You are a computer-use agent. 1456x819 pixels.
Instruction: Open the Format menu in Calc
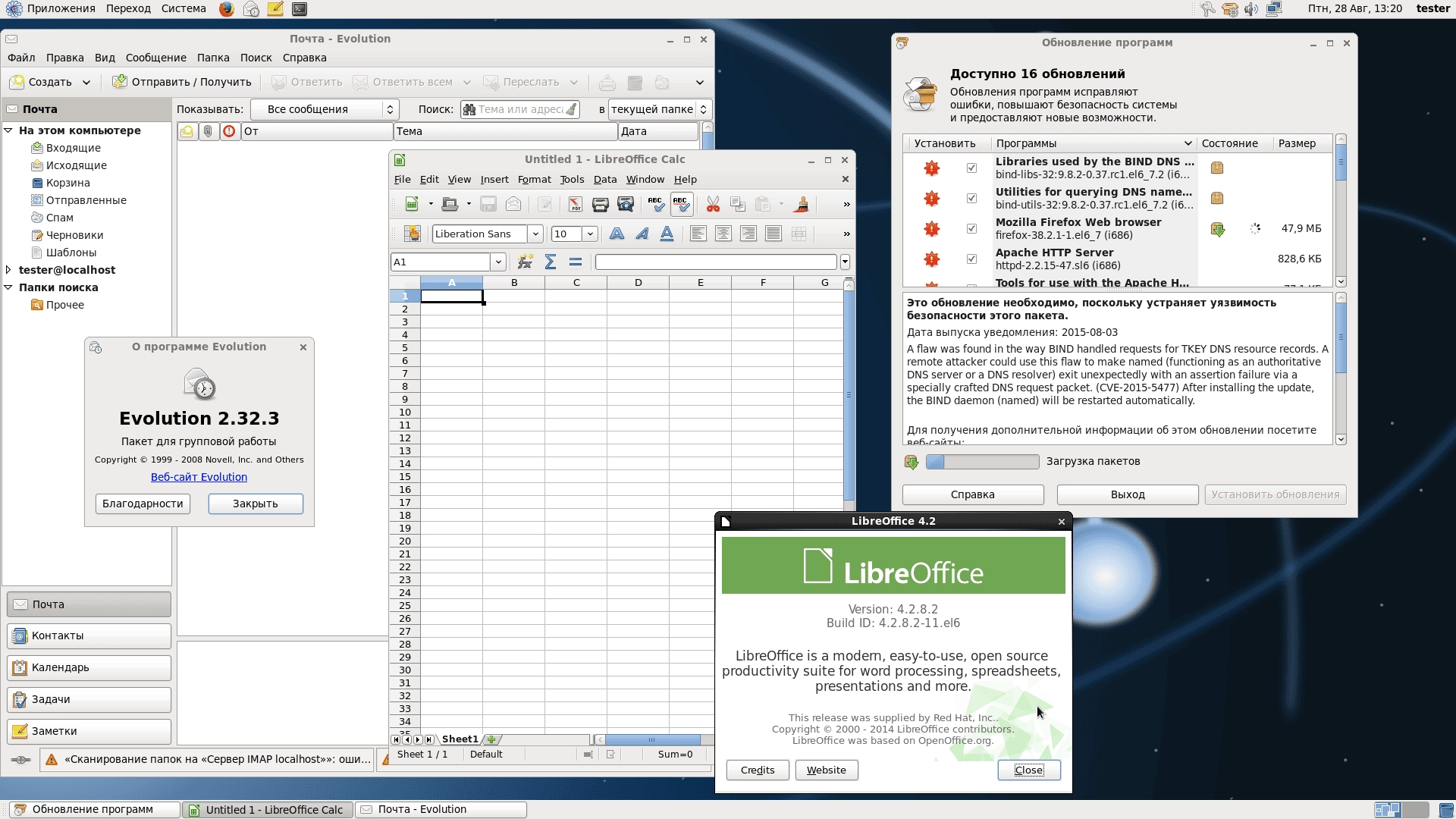pos(534,180)
